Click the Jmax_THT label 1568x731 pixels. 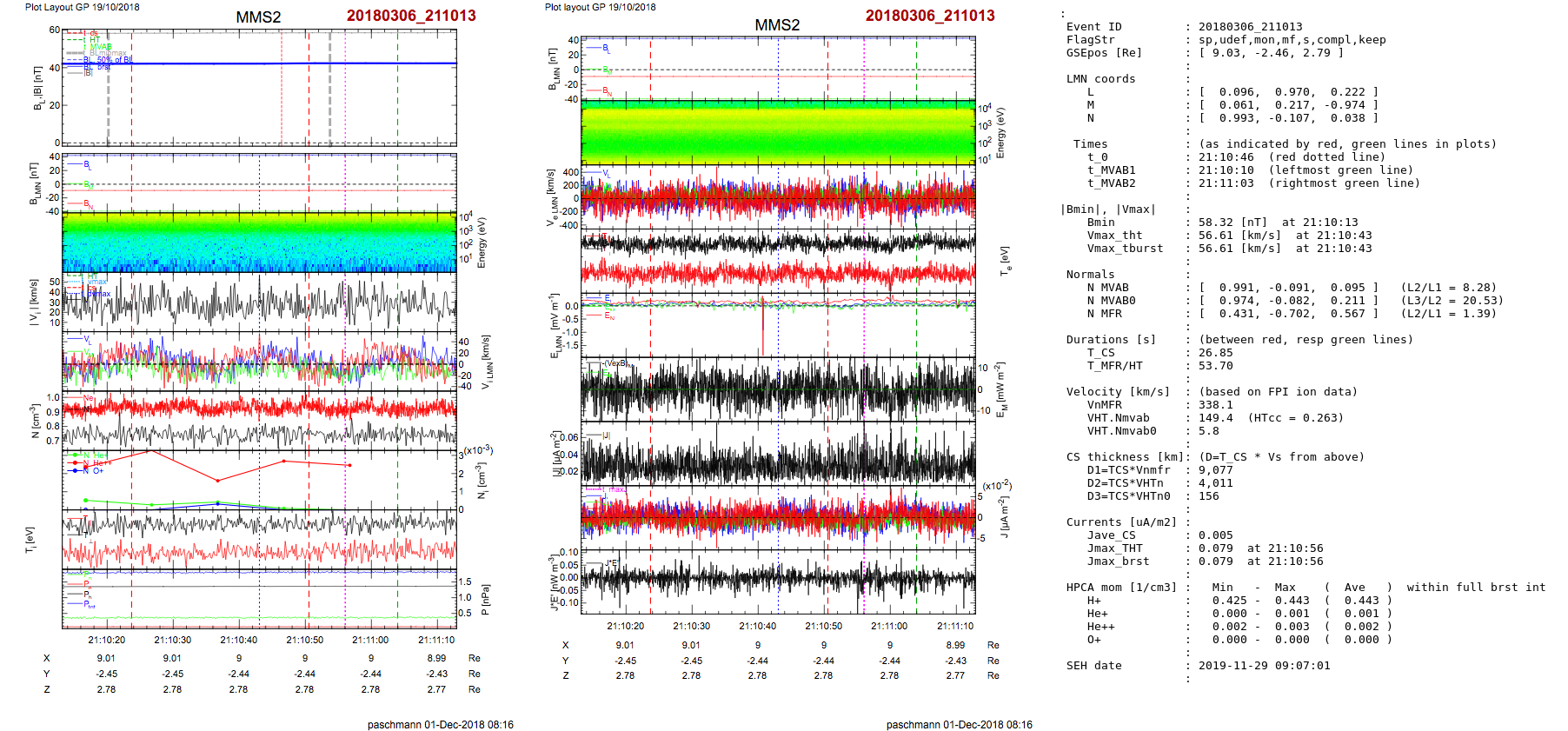tap(1114, 548)
